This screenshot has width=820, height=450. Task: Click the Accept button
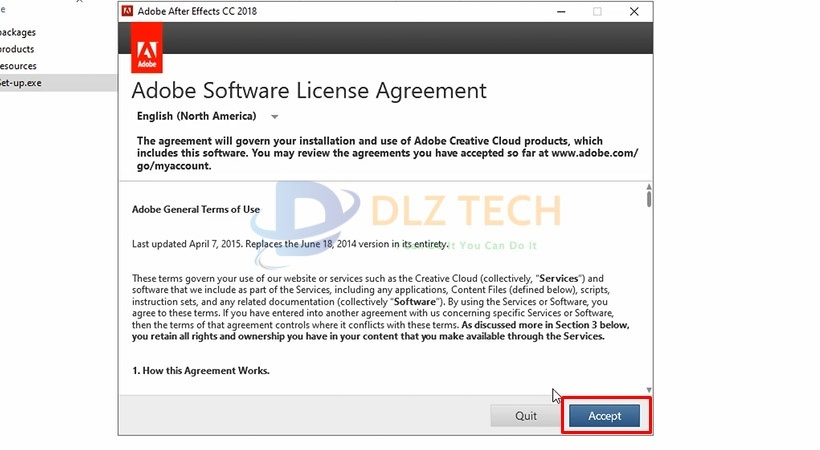(x=604, y=416)
